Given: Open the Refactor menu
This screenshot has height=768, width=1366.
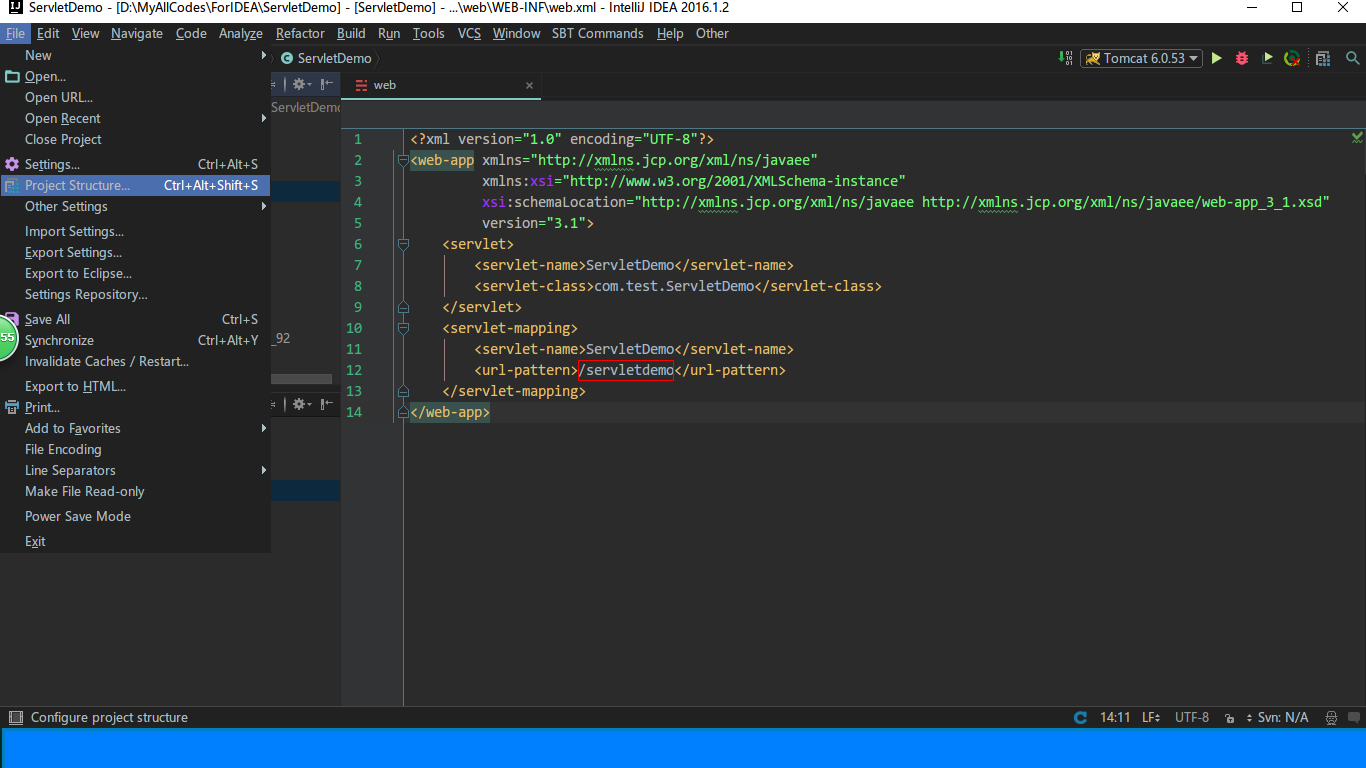Looking at the screenshot, I should point(300,33).
